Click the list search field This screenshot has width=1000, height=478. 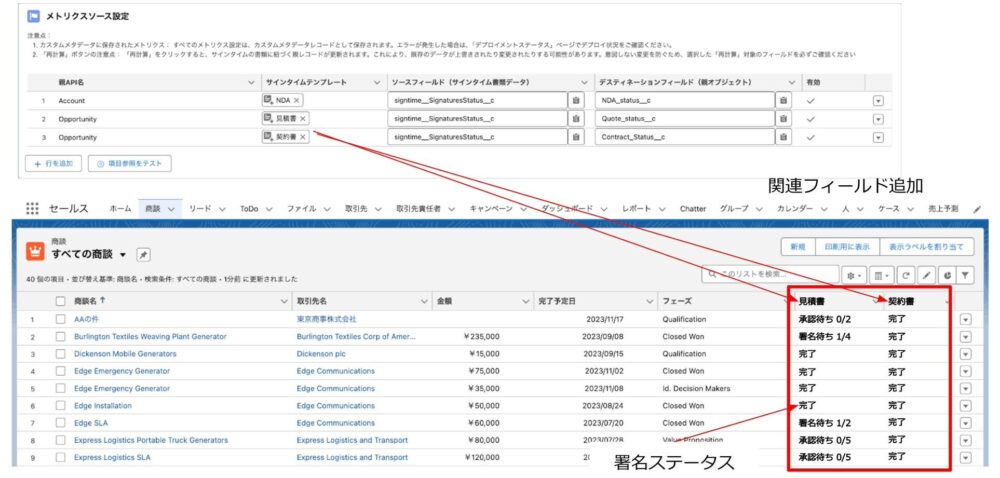[x=770, y=274]
